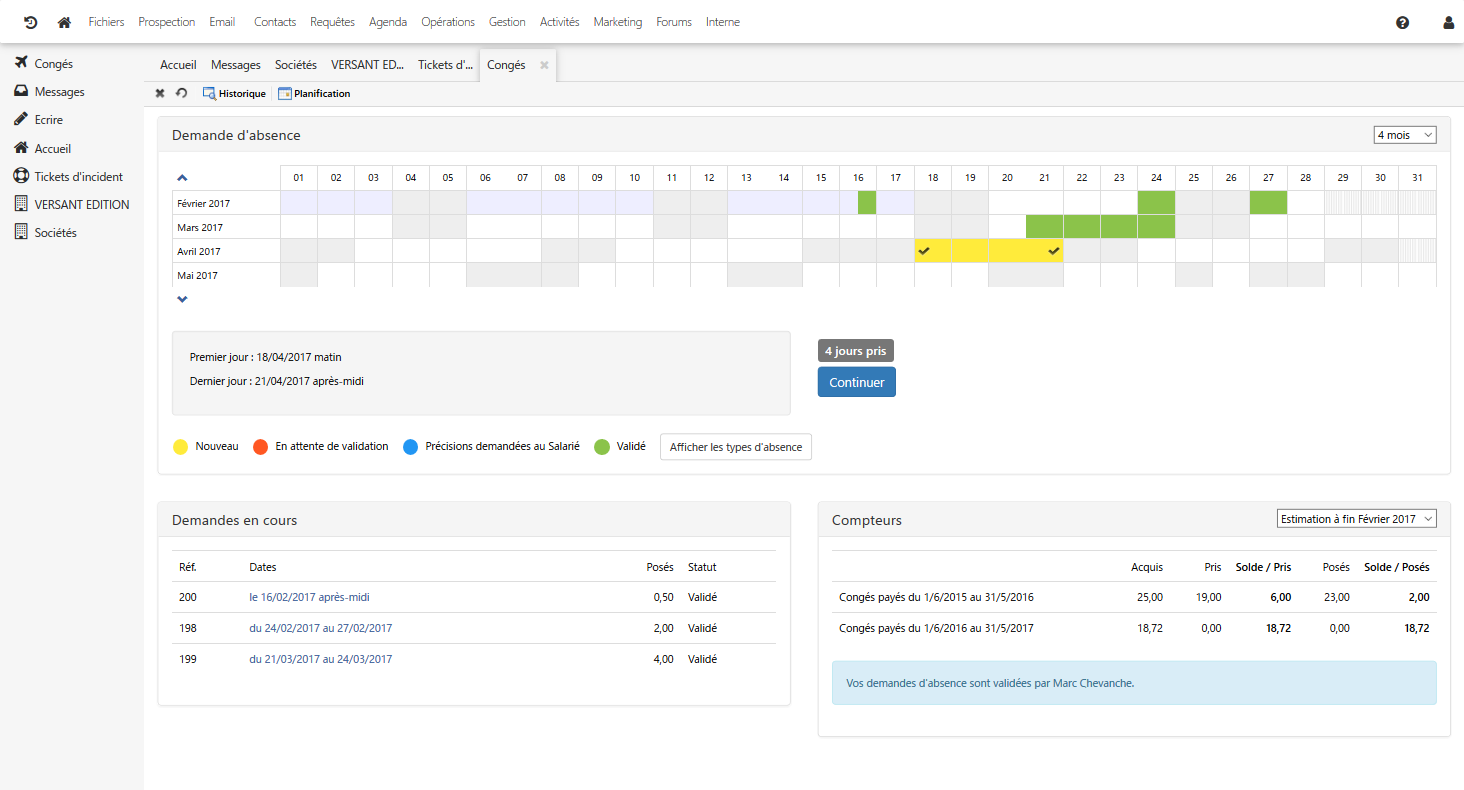
Task: Switch to the Sociétés tab
Action: click(x=296, y=65)
